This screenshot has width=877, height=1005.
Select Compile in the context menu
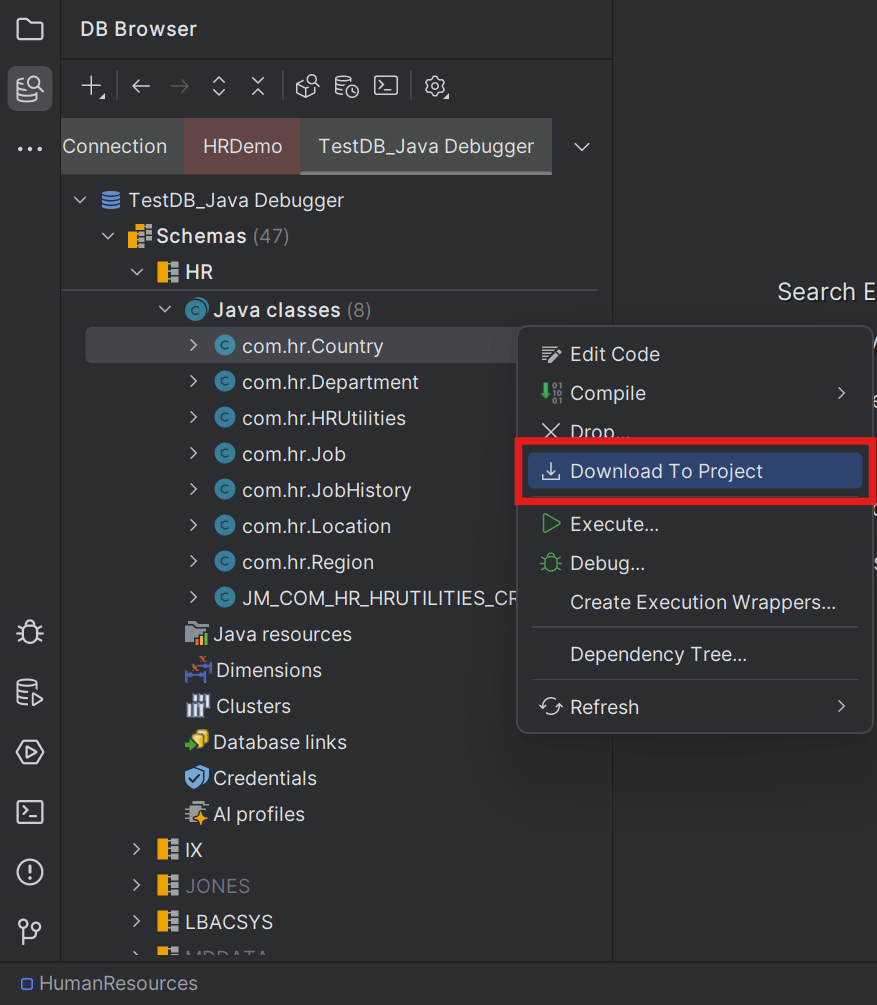606,393
